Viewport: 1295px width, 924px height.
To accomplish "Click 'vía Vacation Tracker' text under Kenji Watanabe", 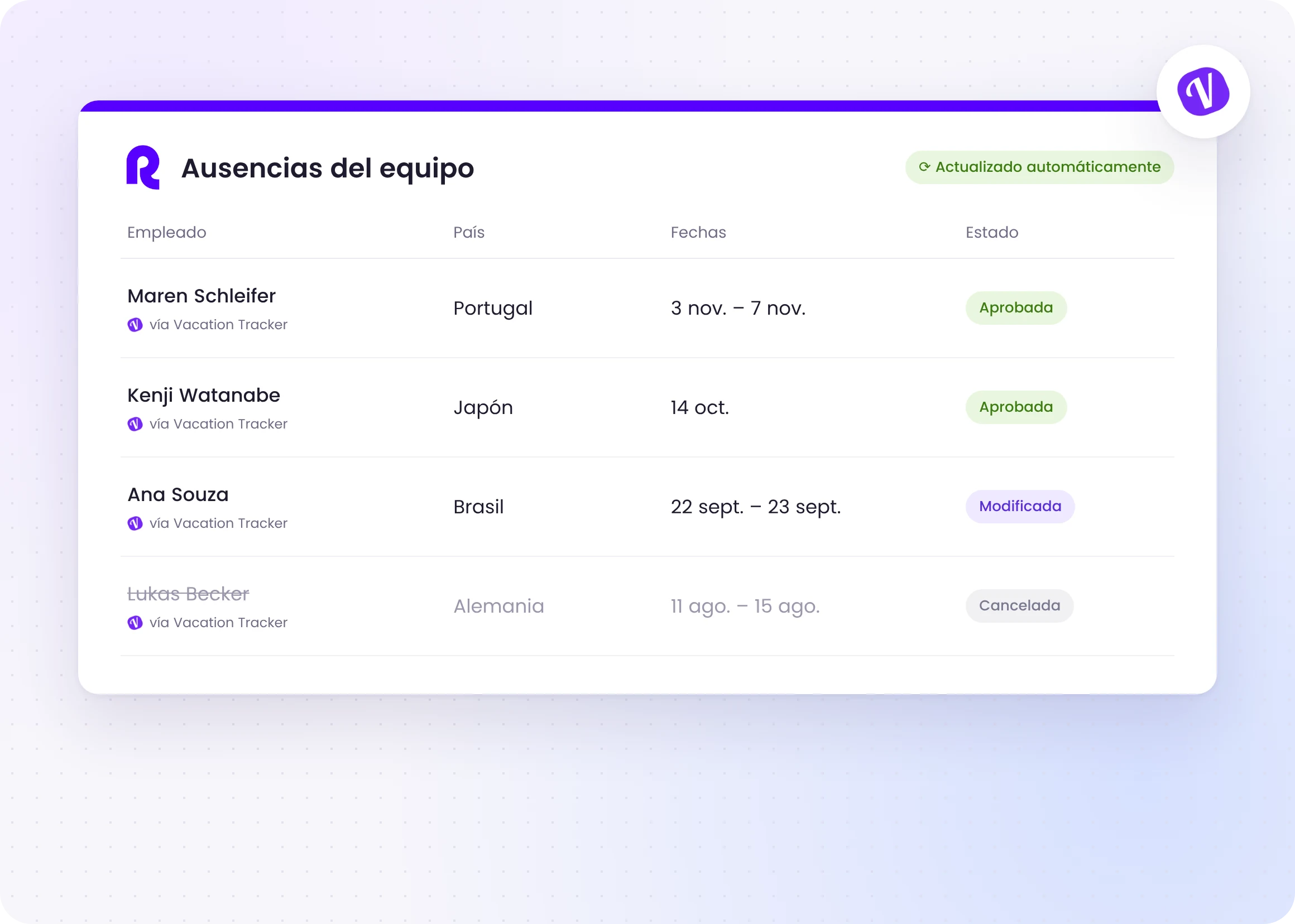I will 219,424.
